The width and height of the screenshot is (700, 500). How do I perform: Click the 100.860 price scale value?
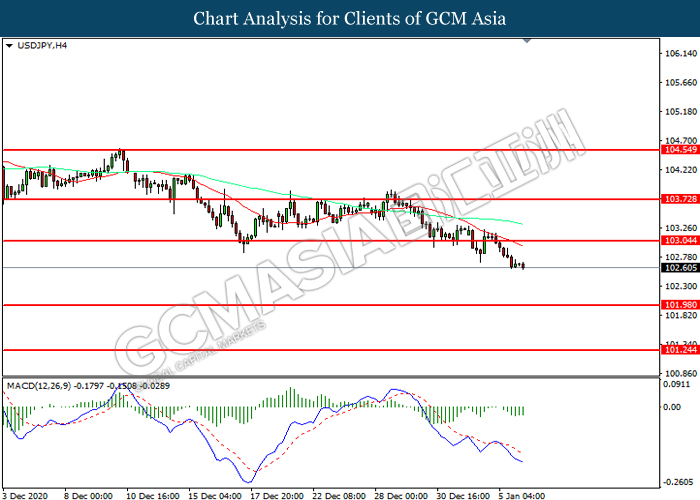pyautogui.click(x=681, y=374)
